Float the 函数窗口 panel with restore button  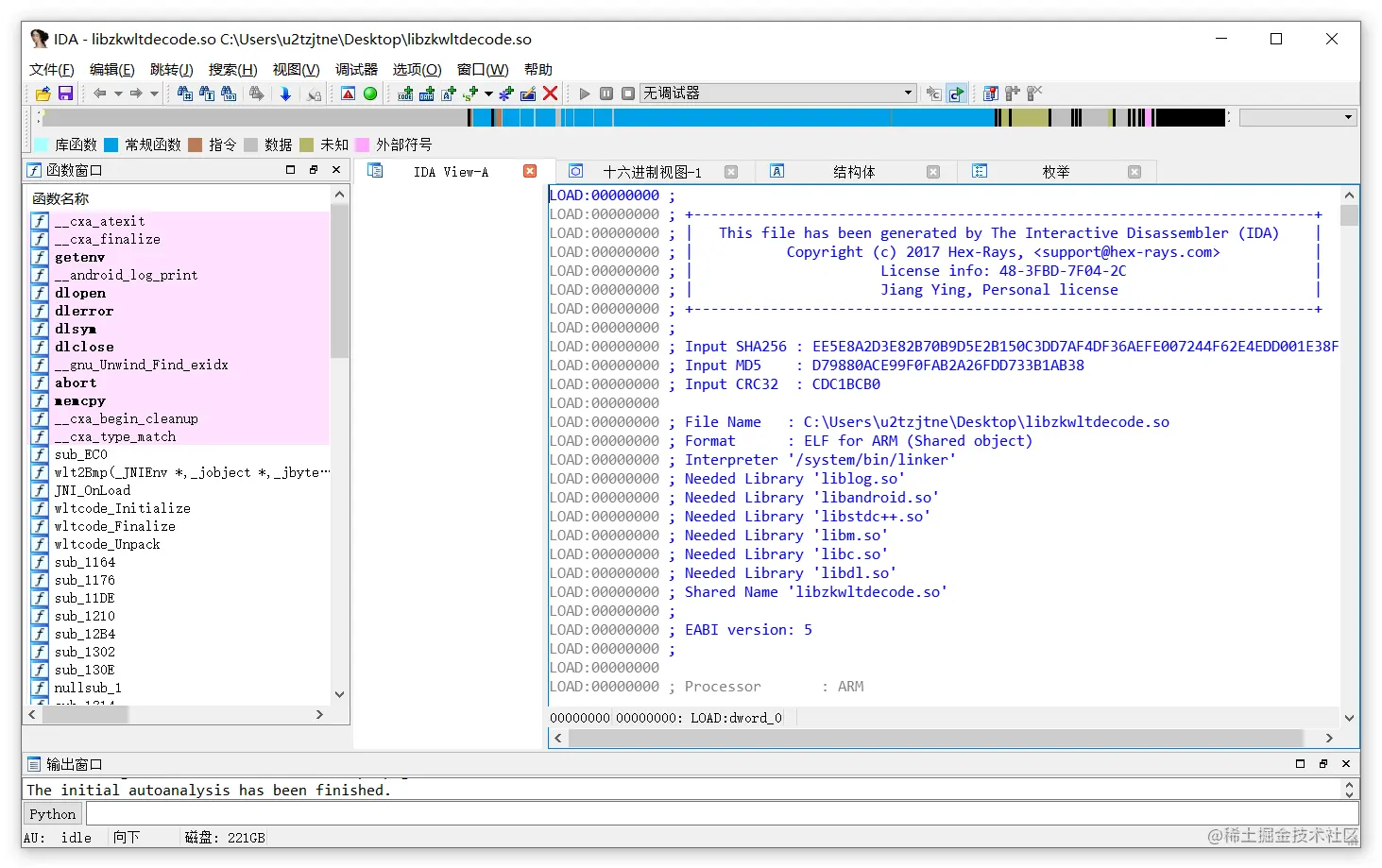tap(314, 170)
